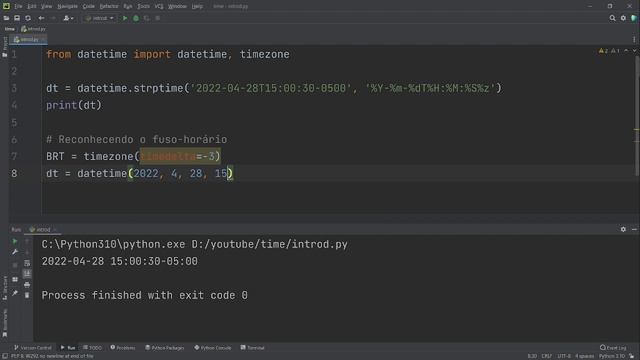Select the introd tab in Run panel
Viewport: 640px width, 360px height.
[x=43, y=229]
